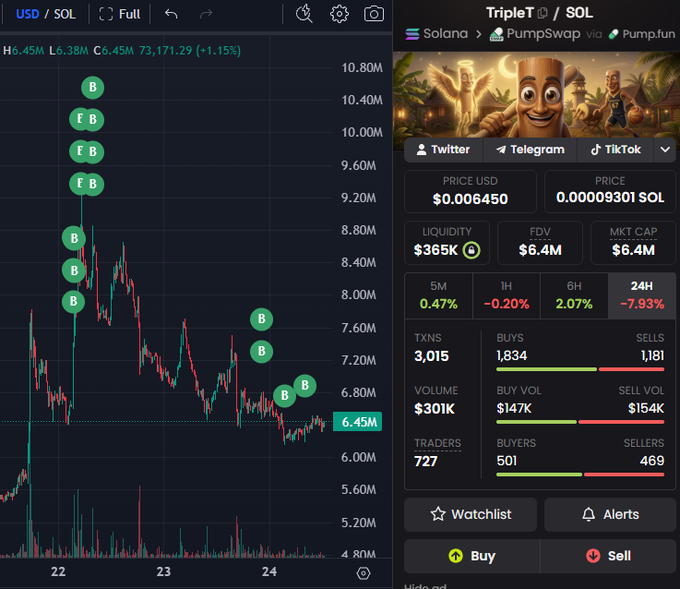
Task: Click the FDV label
Action: pos(540,232)
